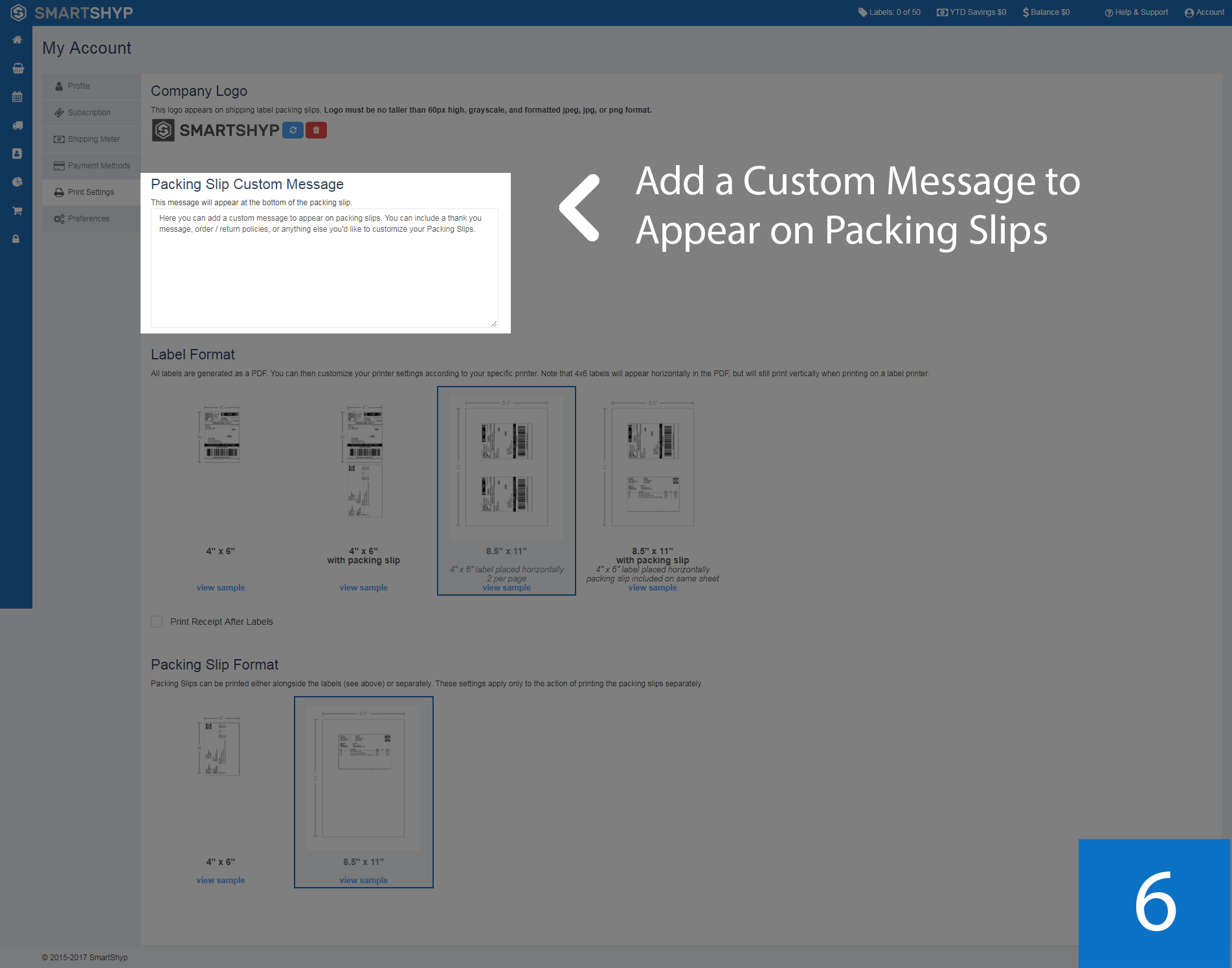
Task: Click the SmartShyp hexagon logo in header
Action: [18, 12]
